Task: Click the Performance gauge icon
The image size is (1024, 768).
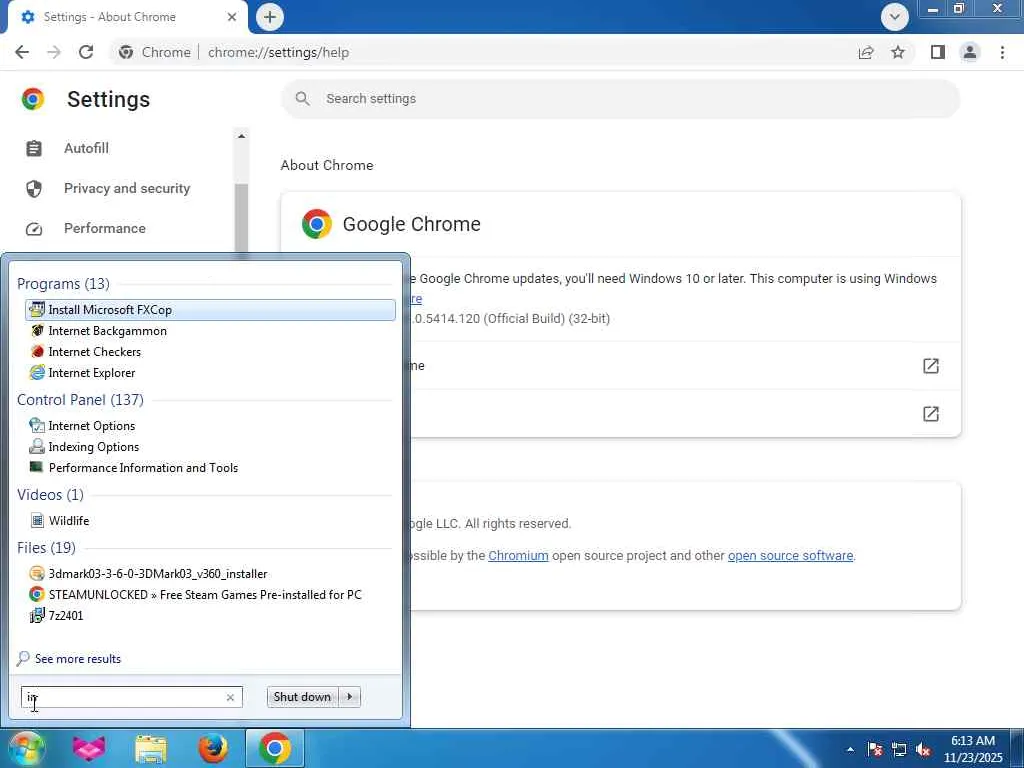Action: (34, 229)
